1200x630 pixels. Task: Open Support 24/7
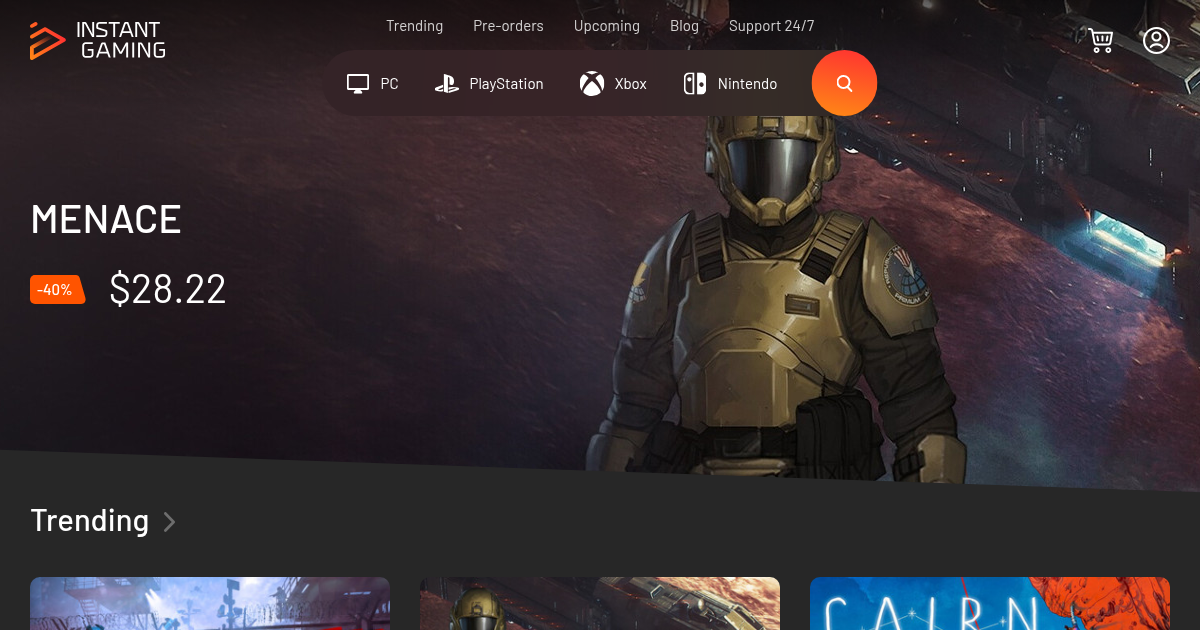(771, 25)
